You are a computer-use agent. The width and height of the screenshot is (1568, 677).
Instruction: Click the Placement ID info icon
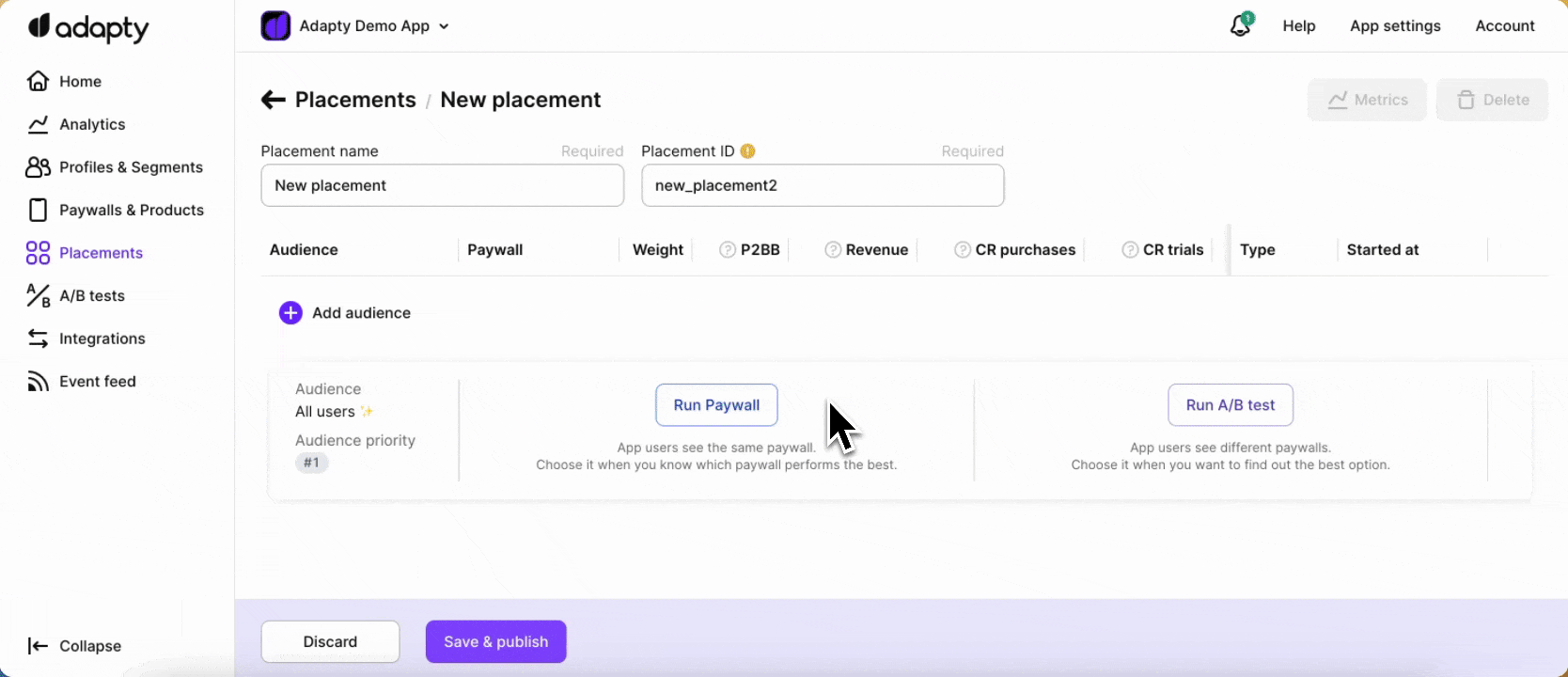pyautogui.click(x=748, y=151)
